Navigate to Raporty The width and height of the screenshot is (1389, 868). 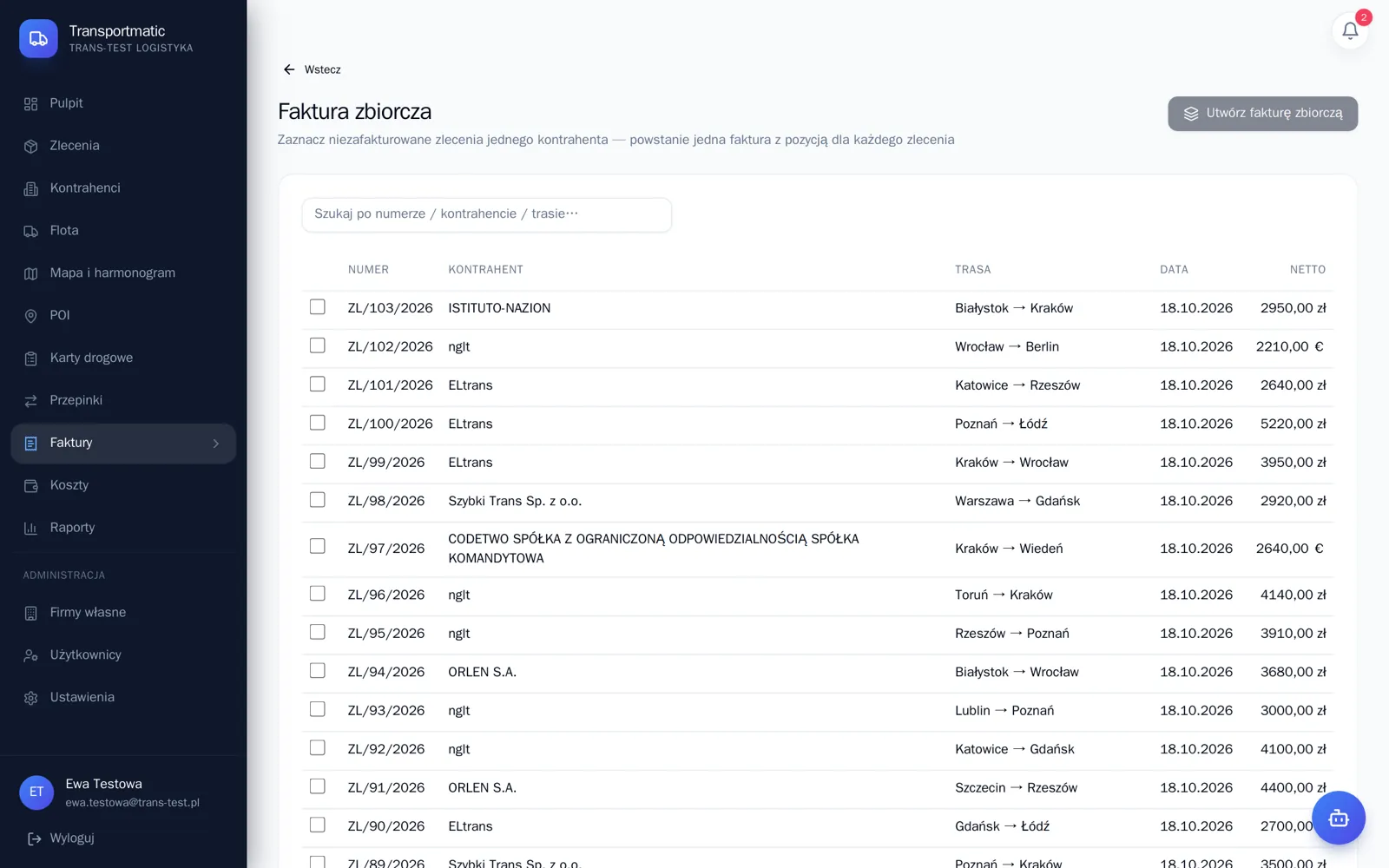[x=123, y=528]
